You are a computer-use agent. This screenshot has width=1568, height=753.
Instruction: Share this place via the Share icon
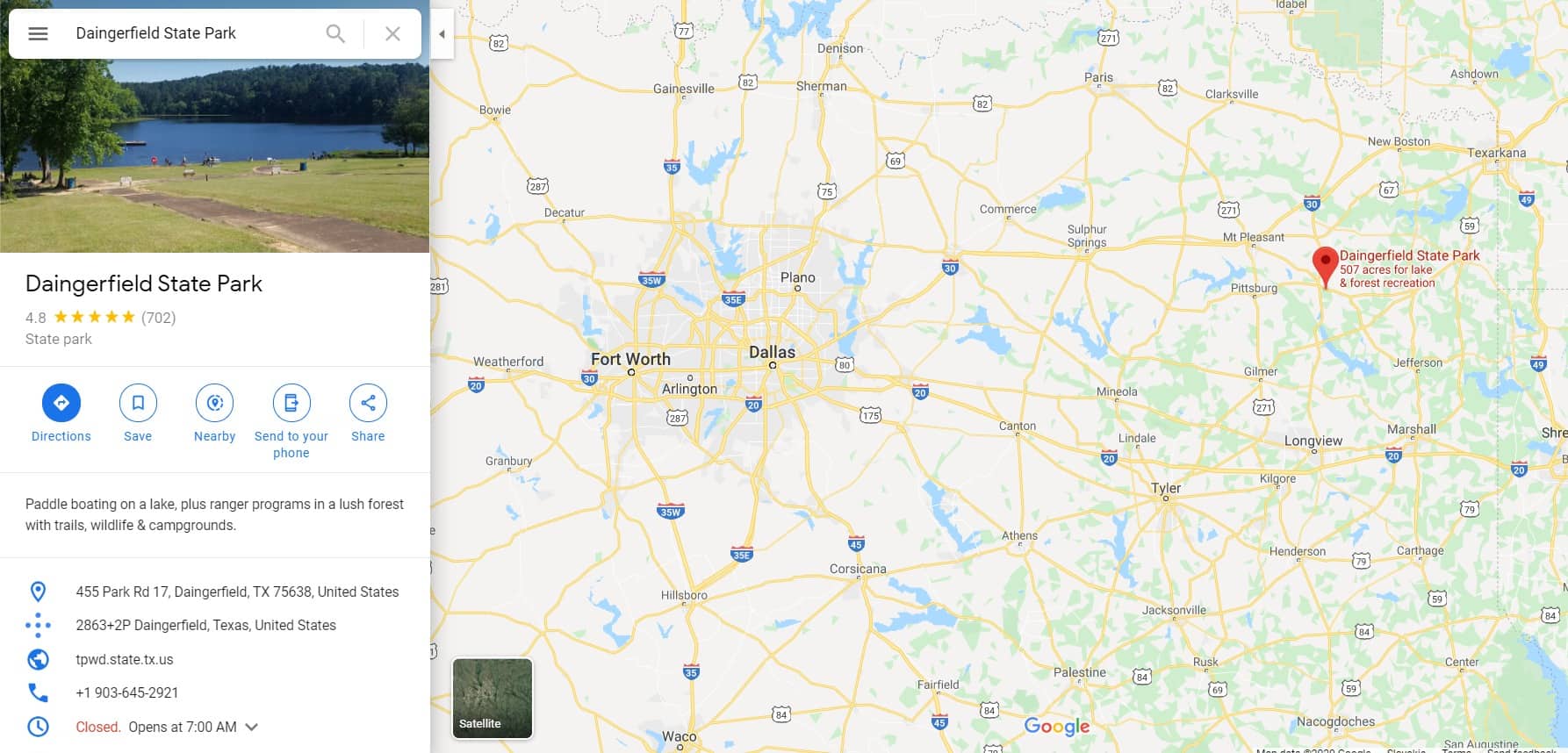[x=368, y=403]
